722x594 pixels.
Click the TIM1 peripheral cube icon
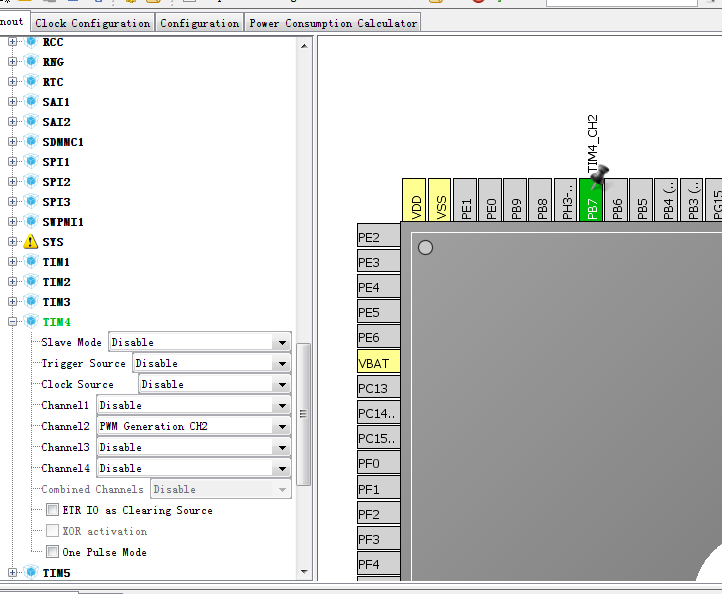tap(31, 262)
